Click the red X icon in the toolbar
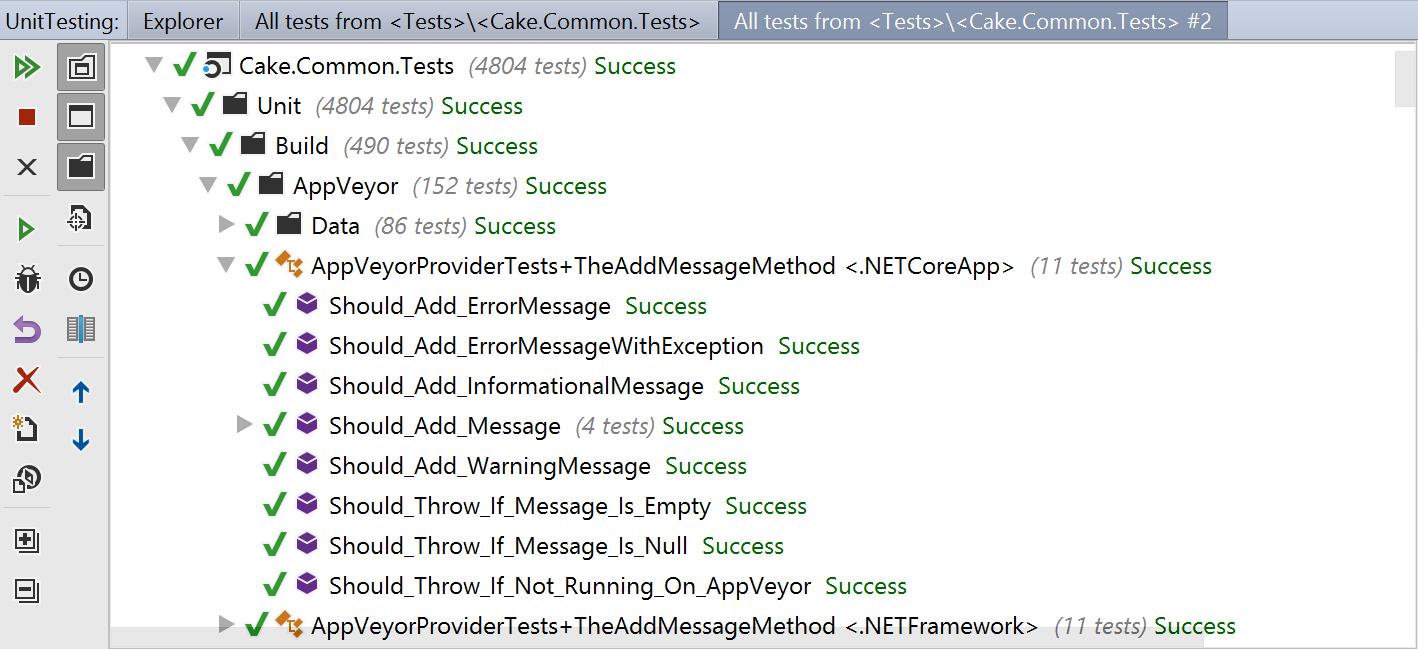 pos(27,380)
